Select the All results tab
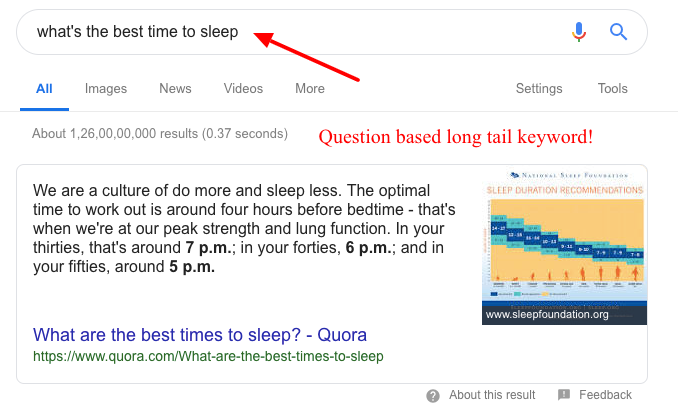The height and width of the screenshot is (413, 678). (x=44, y=89)
